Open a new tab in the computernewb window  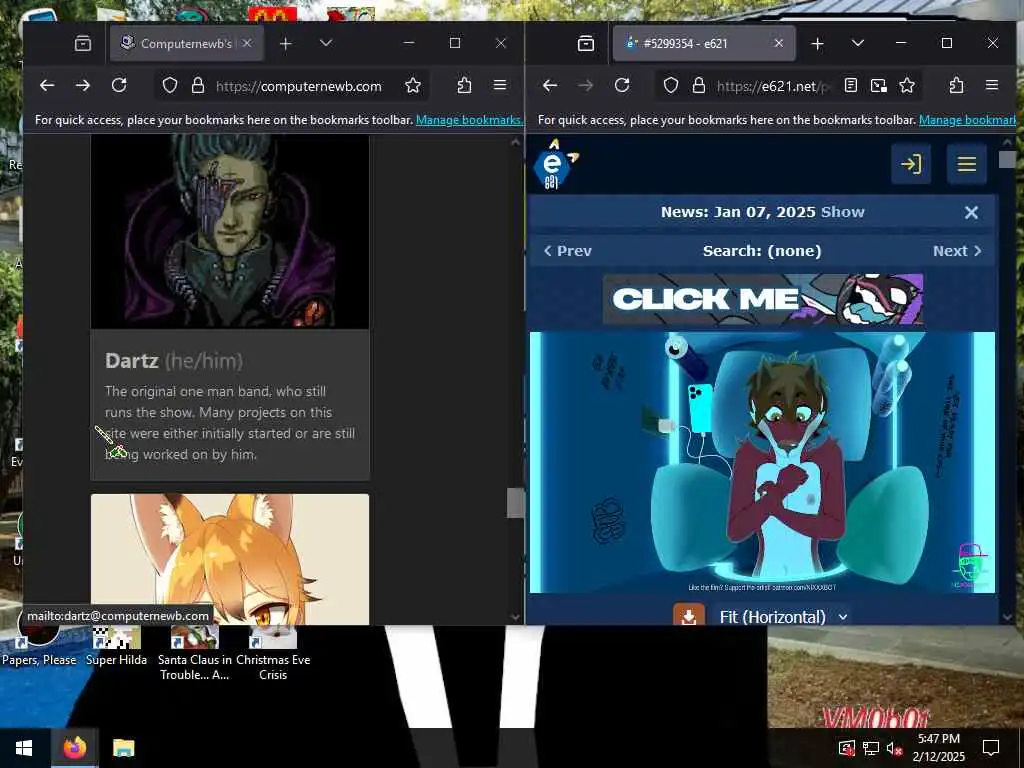285,44
